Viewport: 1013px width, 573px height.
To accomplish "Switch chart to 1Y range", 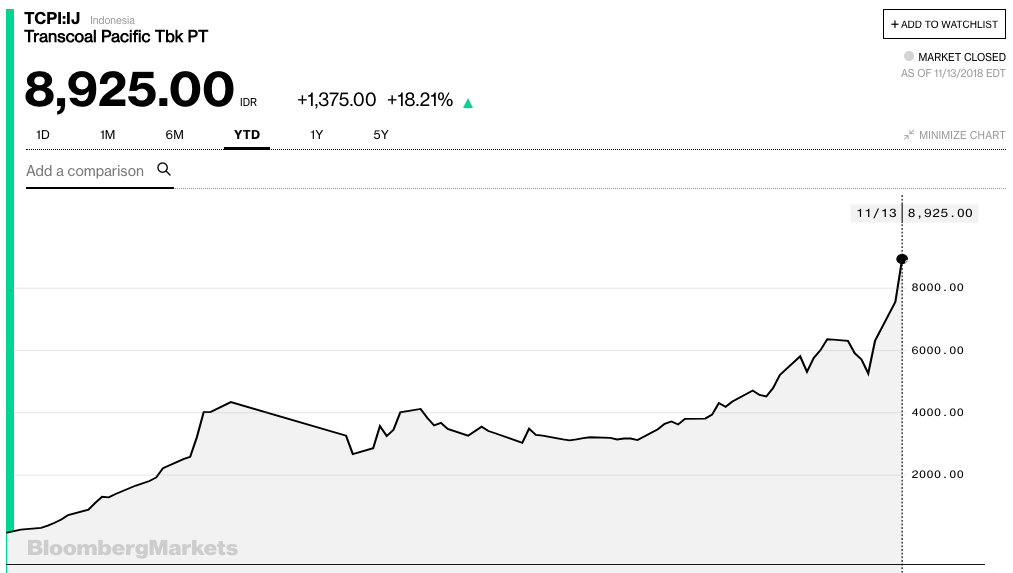I will click(x=316, y=135).
